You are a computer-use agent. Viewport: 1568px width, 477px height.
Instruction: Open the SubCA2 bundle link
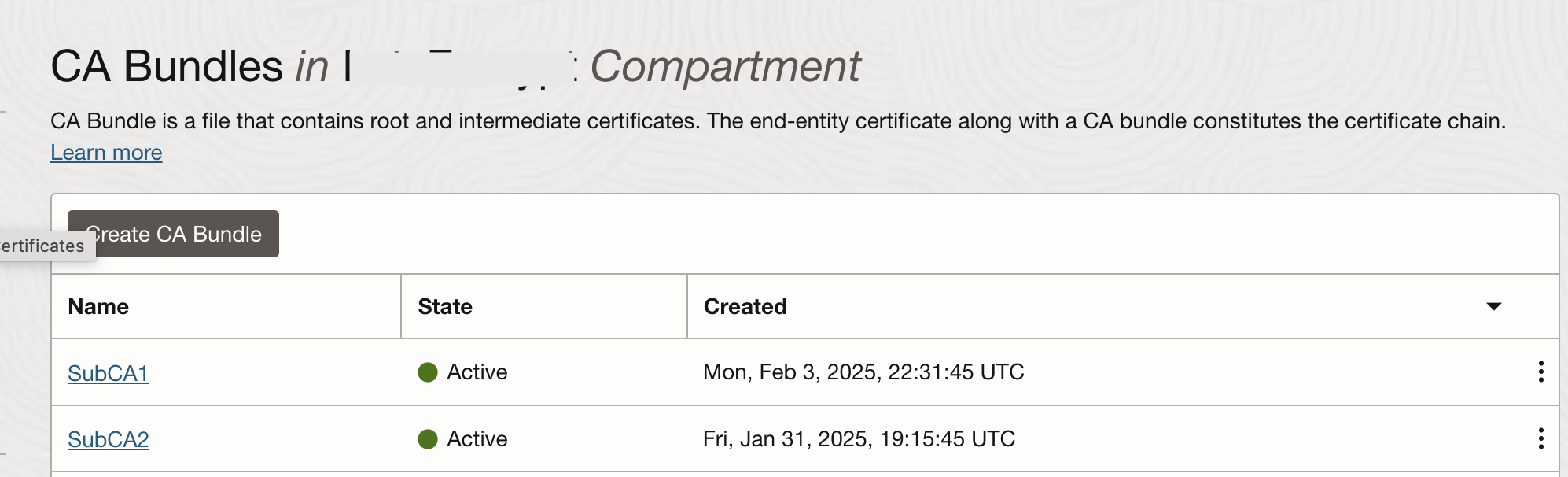[109, 439]
